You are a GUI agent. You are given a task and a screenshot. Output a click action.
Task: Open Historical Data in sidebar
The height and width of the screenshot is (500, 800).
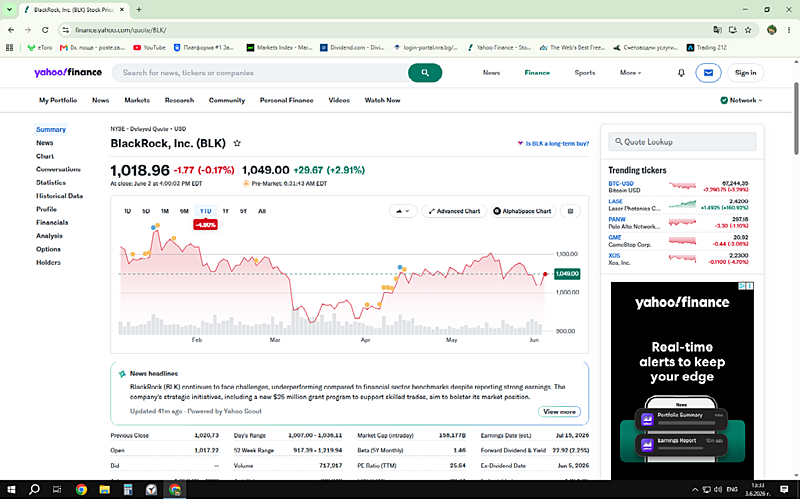pos(59,196)
